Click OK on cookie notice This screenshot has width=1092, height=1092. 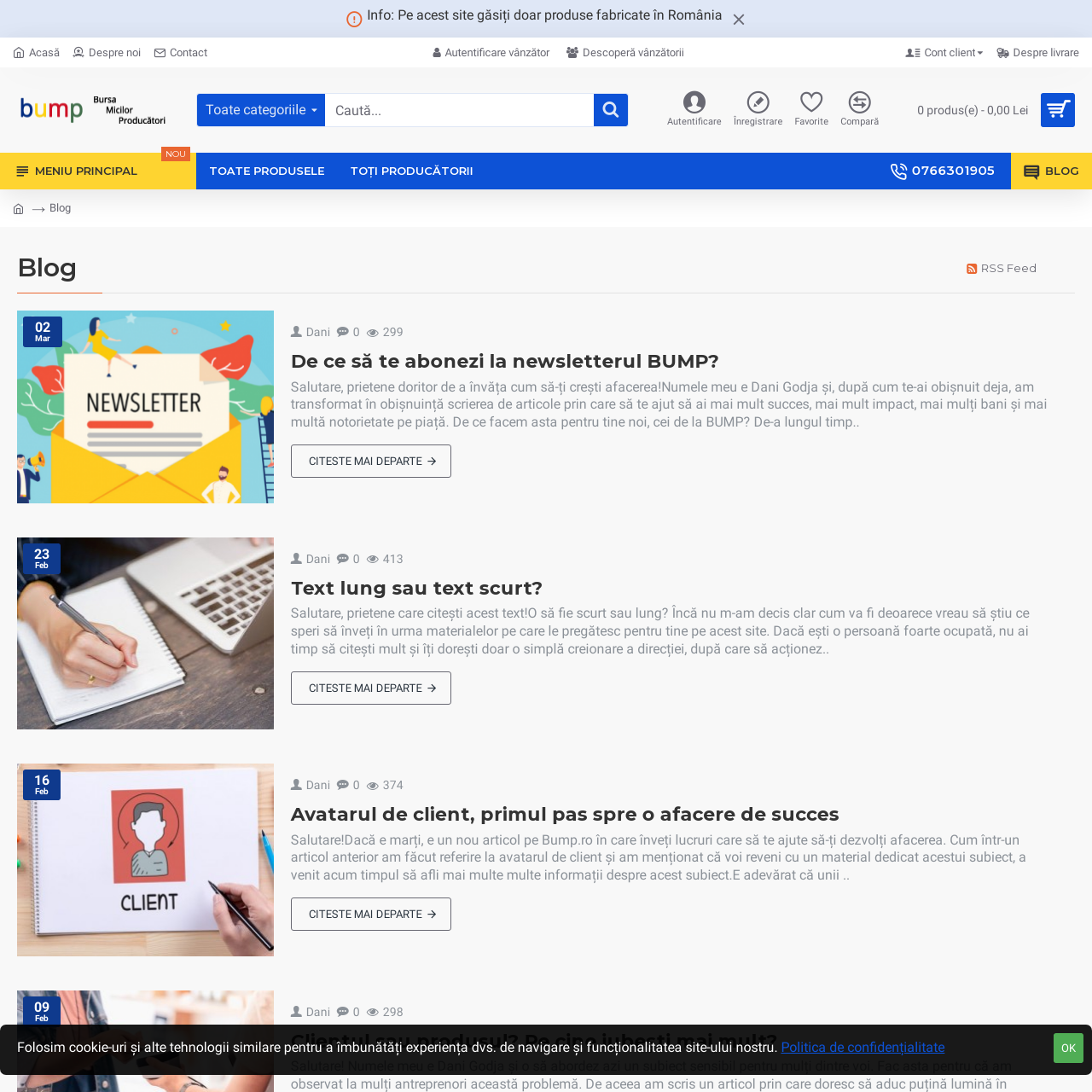click(1068, 1048)
